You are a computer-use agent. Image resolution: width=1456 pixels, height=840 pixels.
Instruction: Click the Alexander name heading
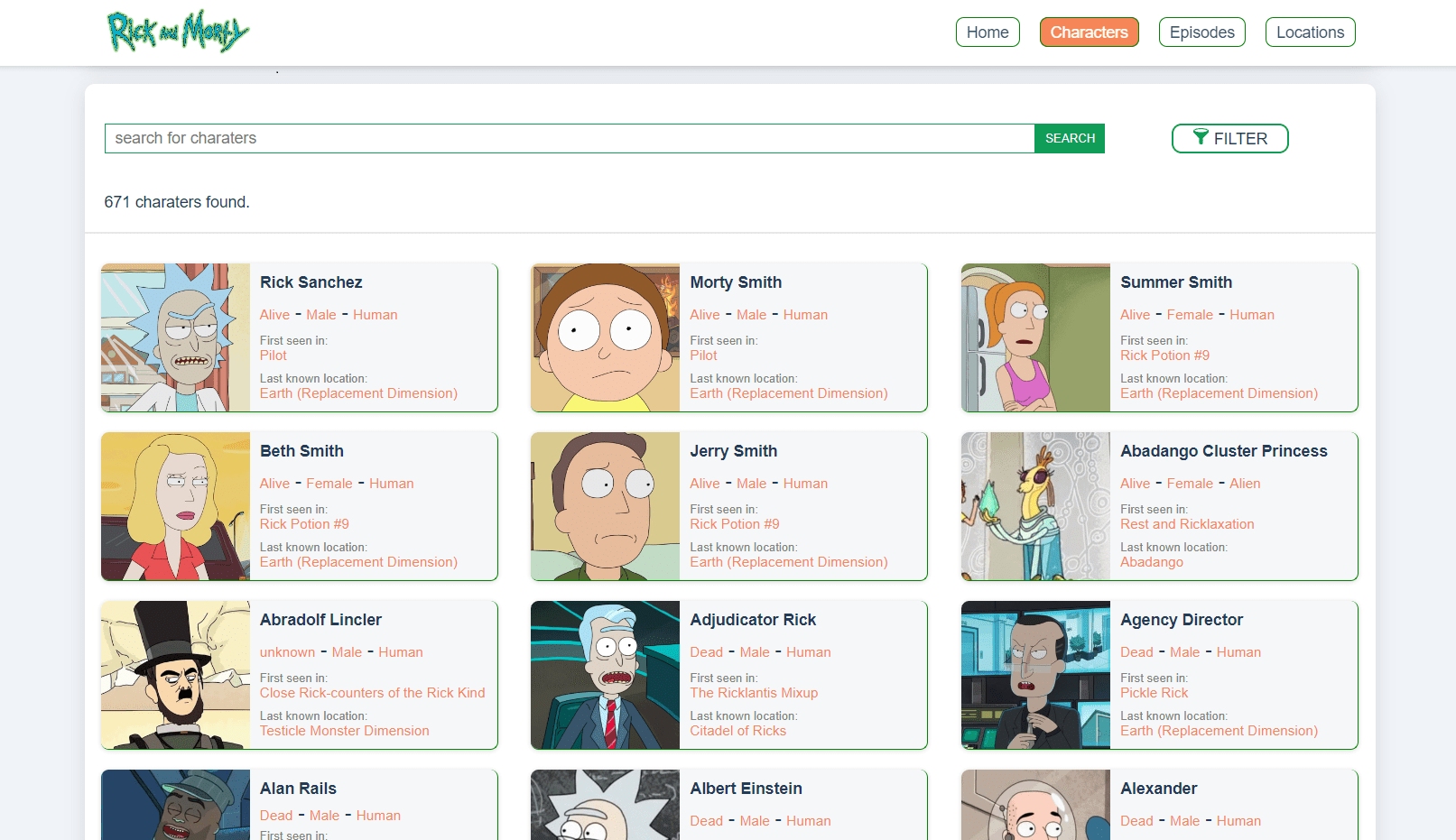[1158, 789]
